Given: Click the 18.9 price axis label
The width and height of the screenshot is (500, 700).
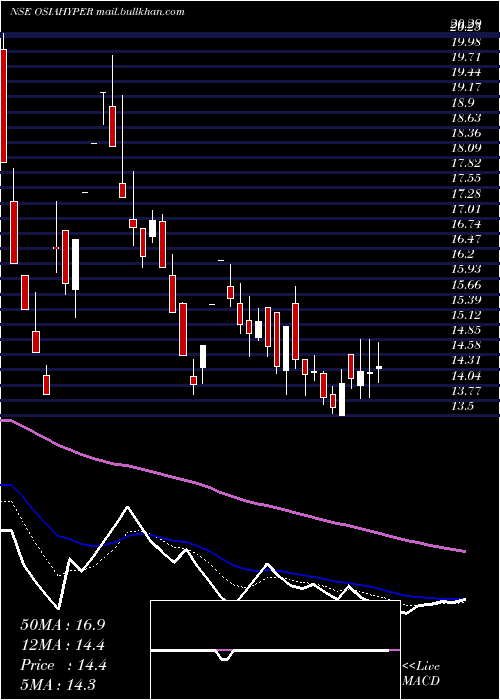Looking at the screenshot, I should pyautogui.click(x=463, y=103).
